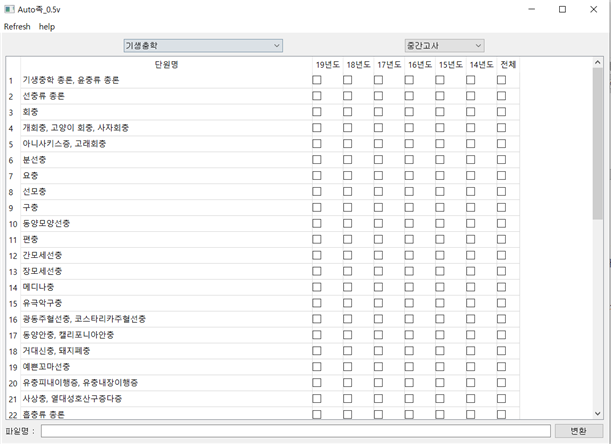Check 17년도 box for row 10 동양모양선충
Image resolution: width=611 pixels, height=444 pixels.
point(378,223)
